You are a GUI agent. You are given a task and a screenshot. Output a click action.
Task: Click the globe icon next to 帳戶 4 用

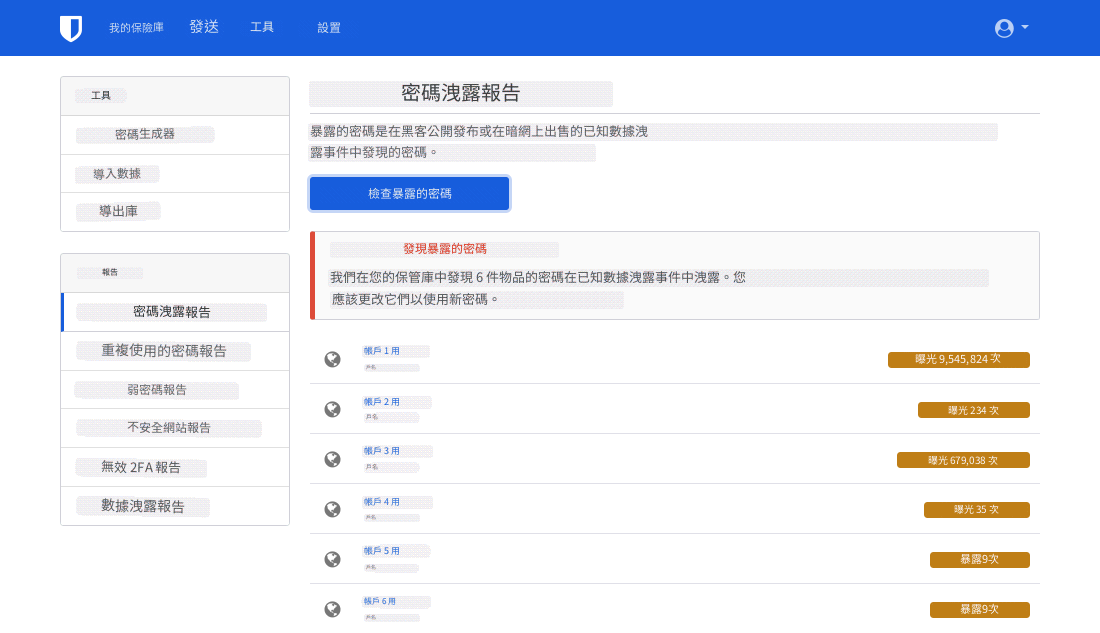[x=332, y=508]
